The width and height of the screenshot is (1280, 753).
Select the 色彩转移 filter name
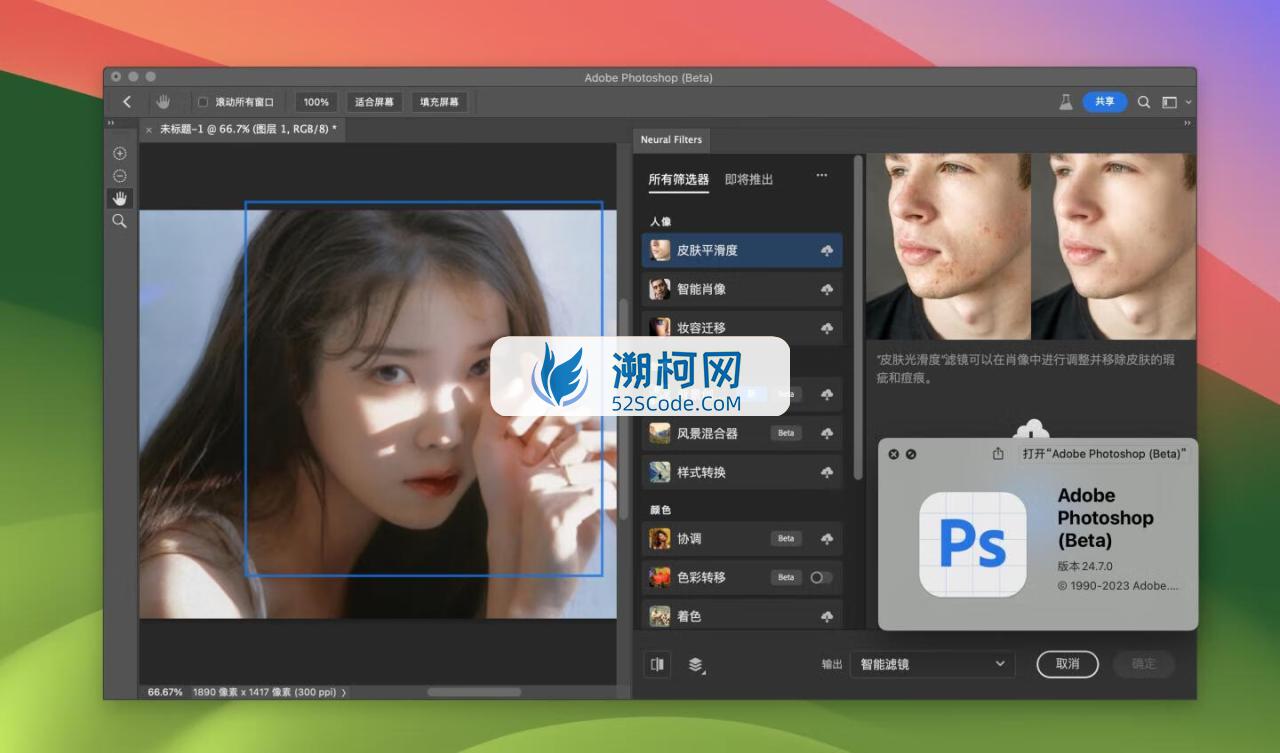pyautogui.click(x=701, y=578)
